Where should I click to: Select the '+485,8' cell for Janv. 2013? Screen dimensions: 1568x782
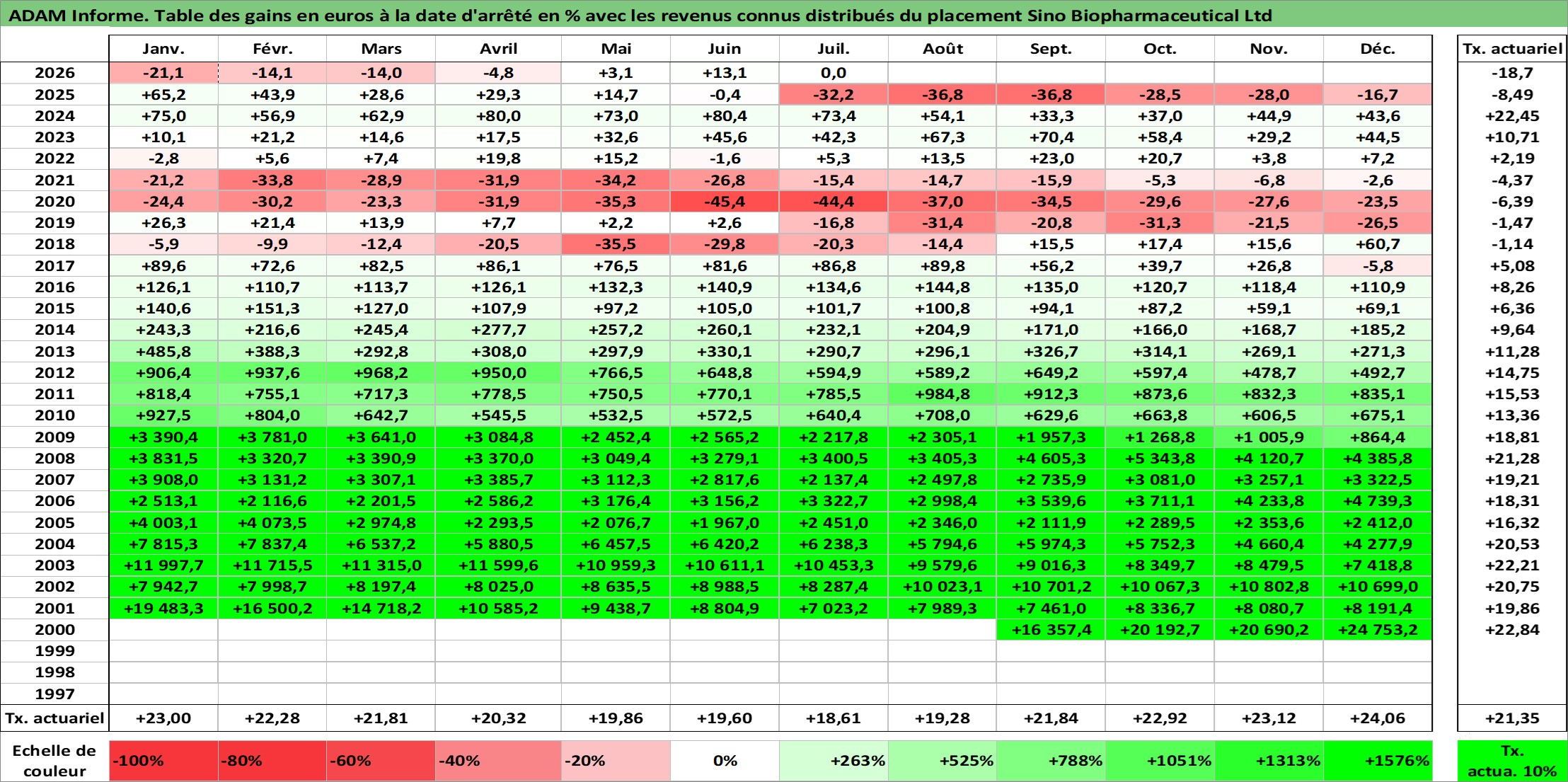(163, 352)
